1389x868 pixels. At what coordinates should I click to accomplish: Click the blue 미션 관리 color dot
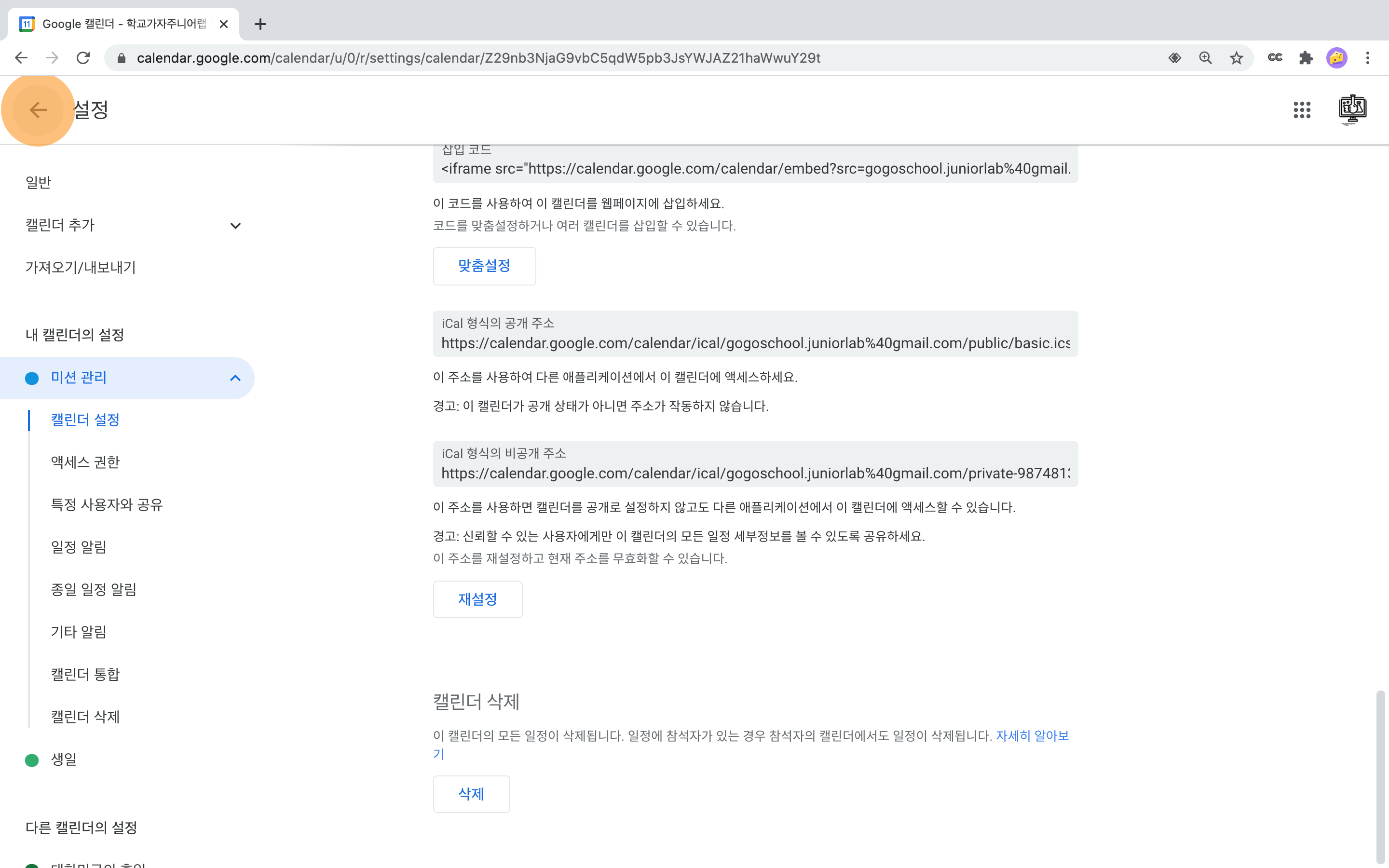[32, 379]
